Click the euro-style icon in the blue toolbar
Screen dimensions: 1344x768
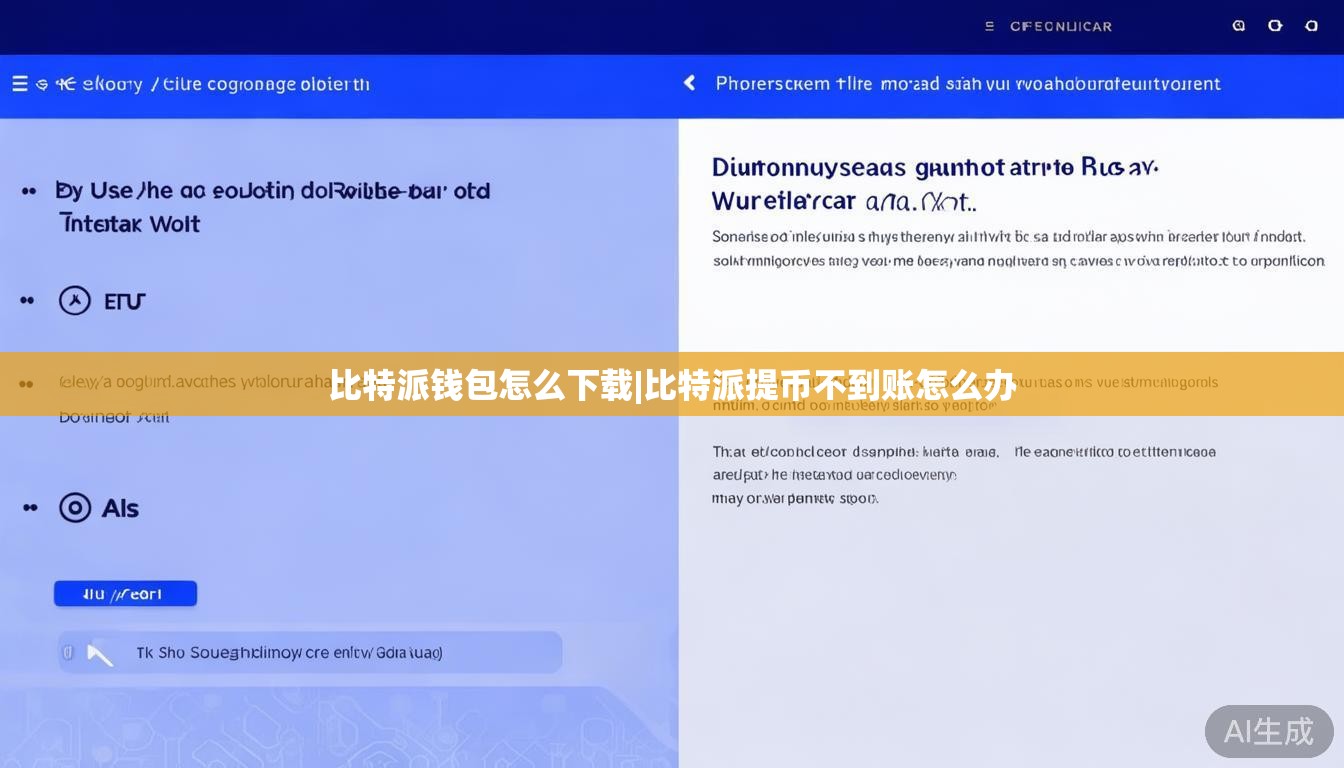click(x=64, y=84)
